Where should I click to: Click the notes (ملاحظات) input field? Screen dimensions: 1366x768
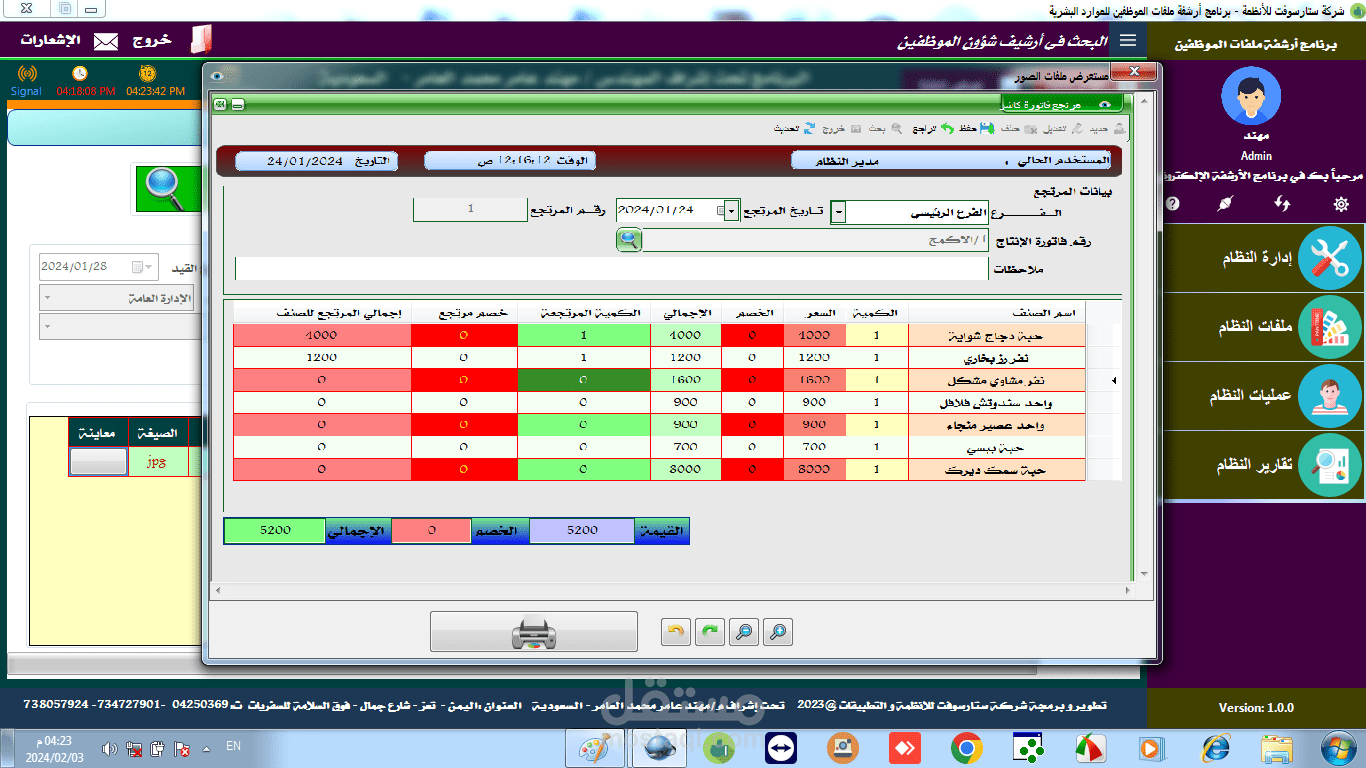pos(611,269)
